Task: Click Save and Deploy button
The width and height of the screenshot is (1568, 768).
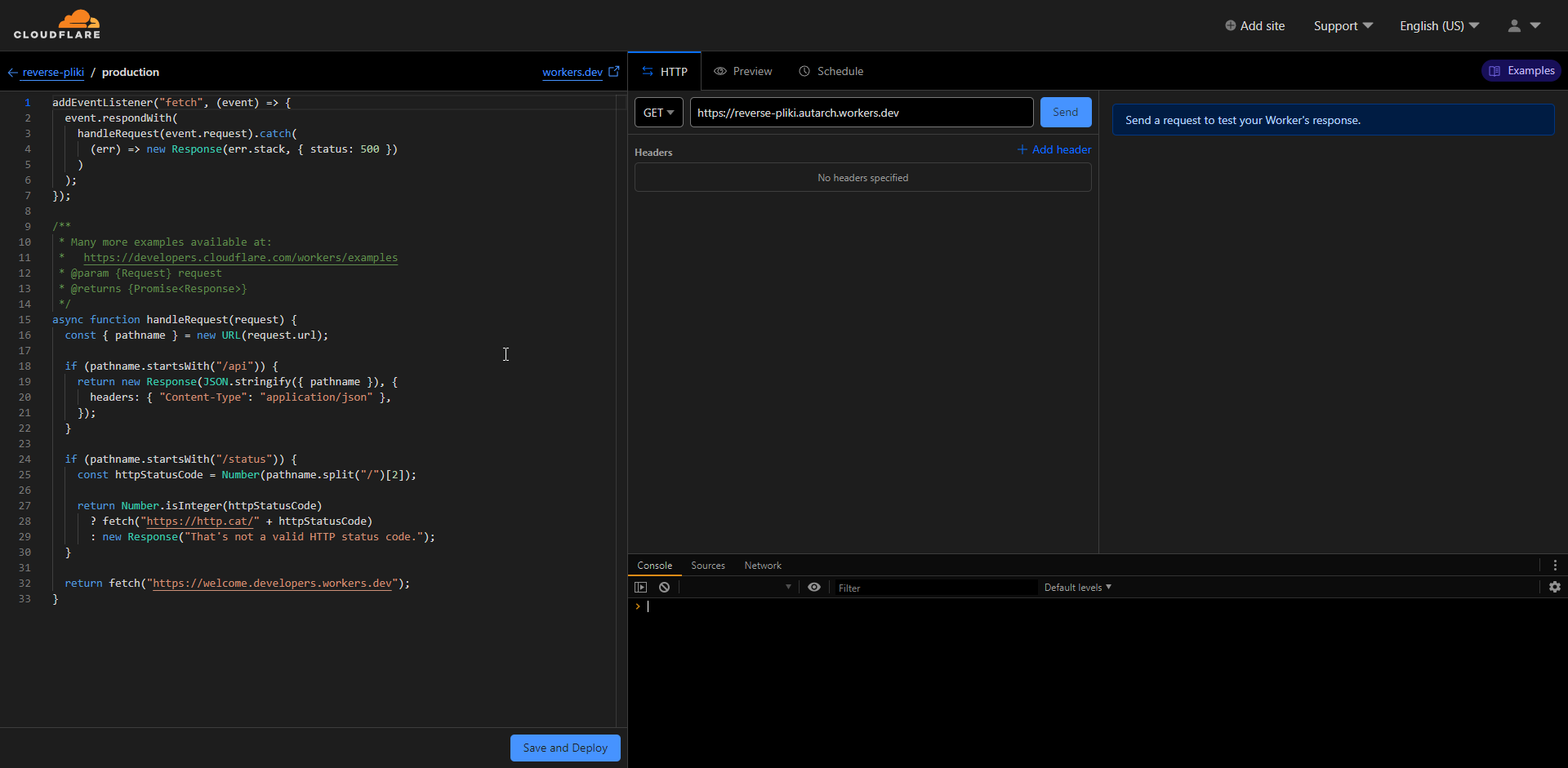Action: 565,748
